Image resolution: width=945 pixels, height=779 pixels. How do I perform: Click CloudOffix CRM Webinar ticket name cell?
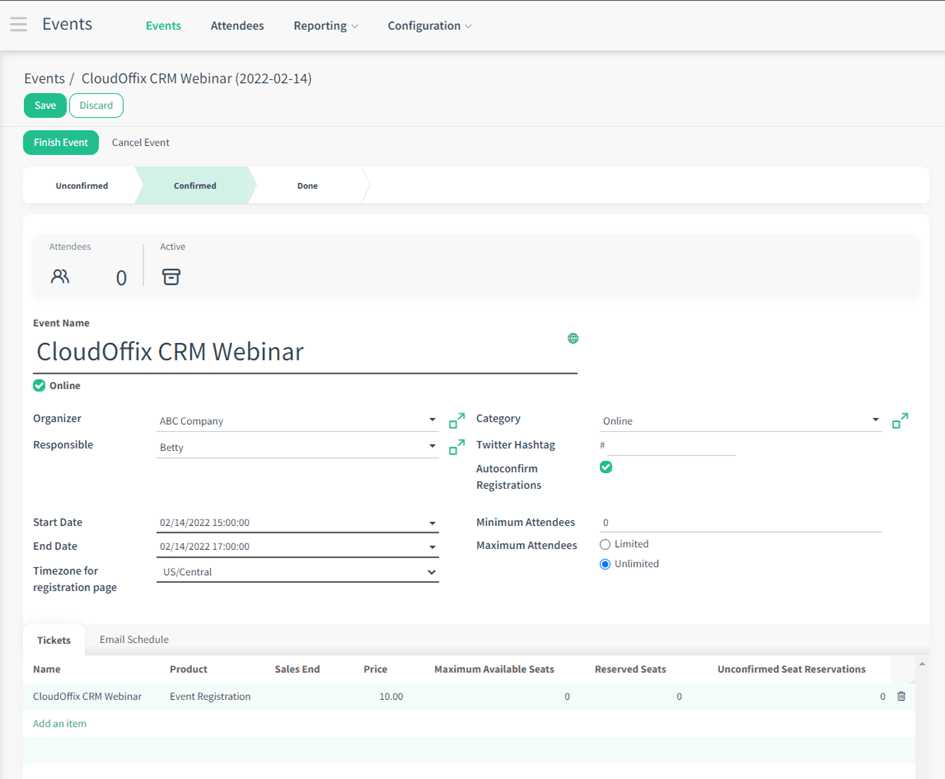87,696
